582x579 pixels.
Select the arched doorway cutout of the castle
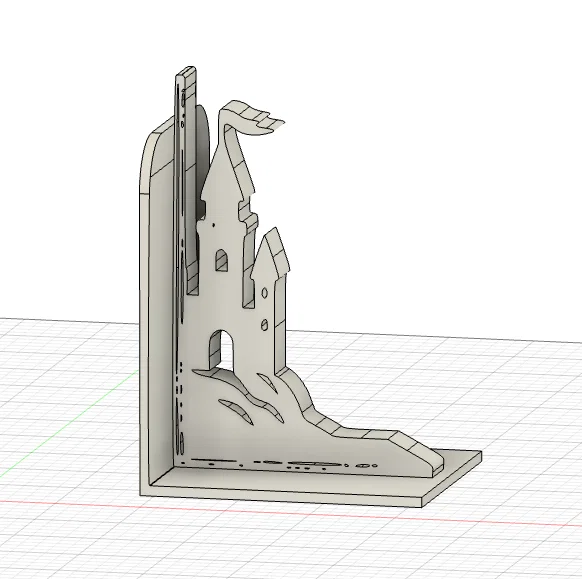point(222,349)
